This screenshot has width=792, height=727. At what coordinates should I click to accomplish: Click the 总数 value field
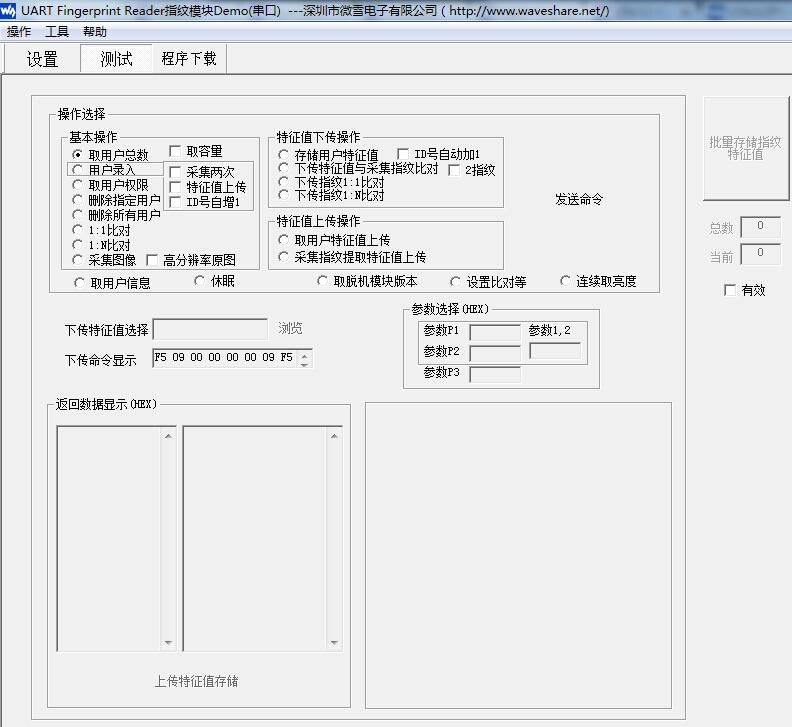pos(760,227)
